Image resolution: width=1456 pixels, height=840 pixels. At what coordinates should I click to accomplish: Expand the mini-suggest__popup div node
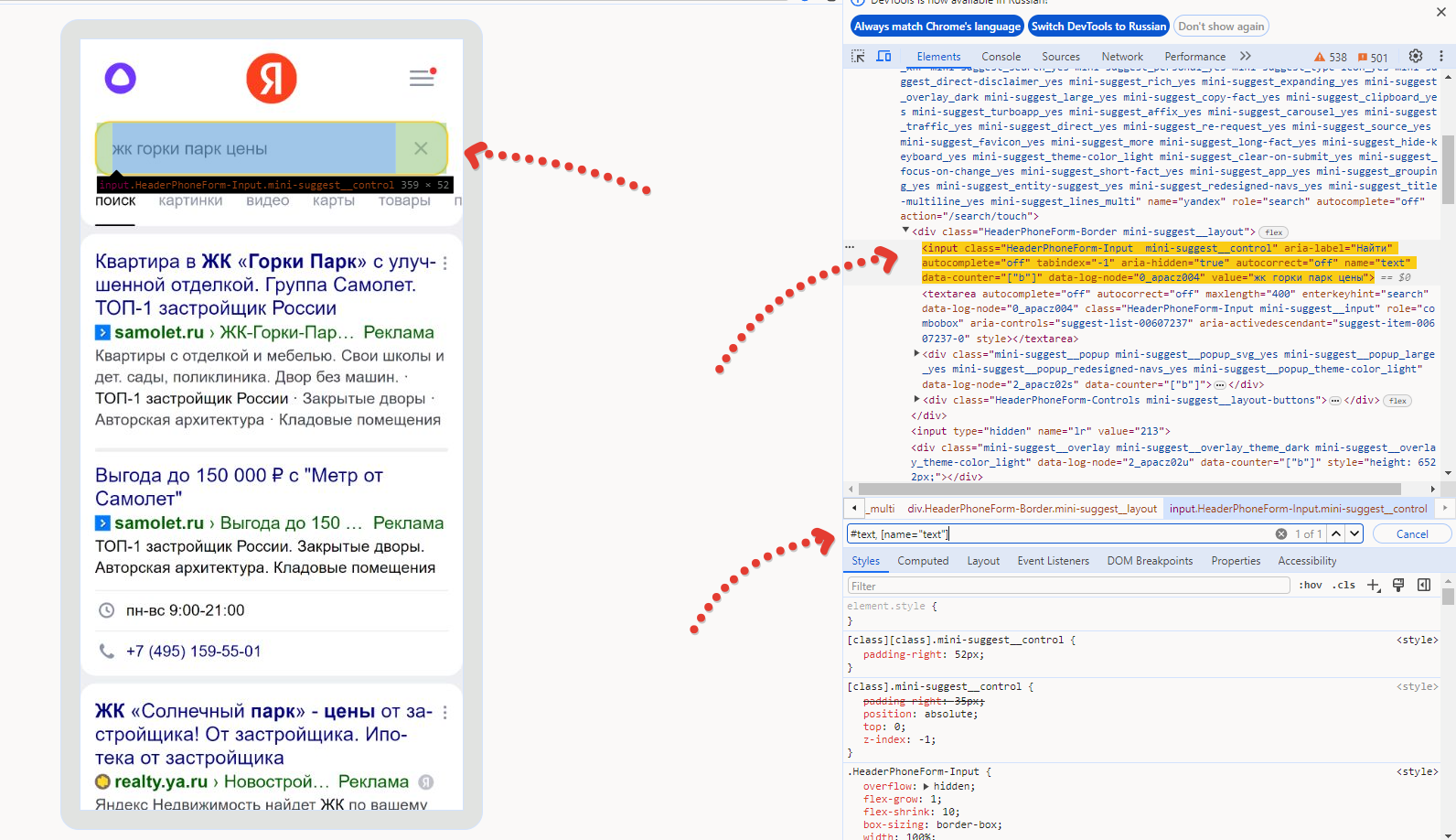[x=916, y=353]
